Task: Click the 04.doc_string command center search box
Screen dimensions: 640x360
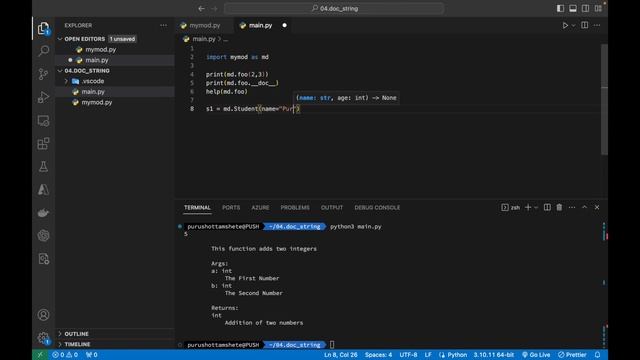Action: pyautogui.click(x=334, y=8)
